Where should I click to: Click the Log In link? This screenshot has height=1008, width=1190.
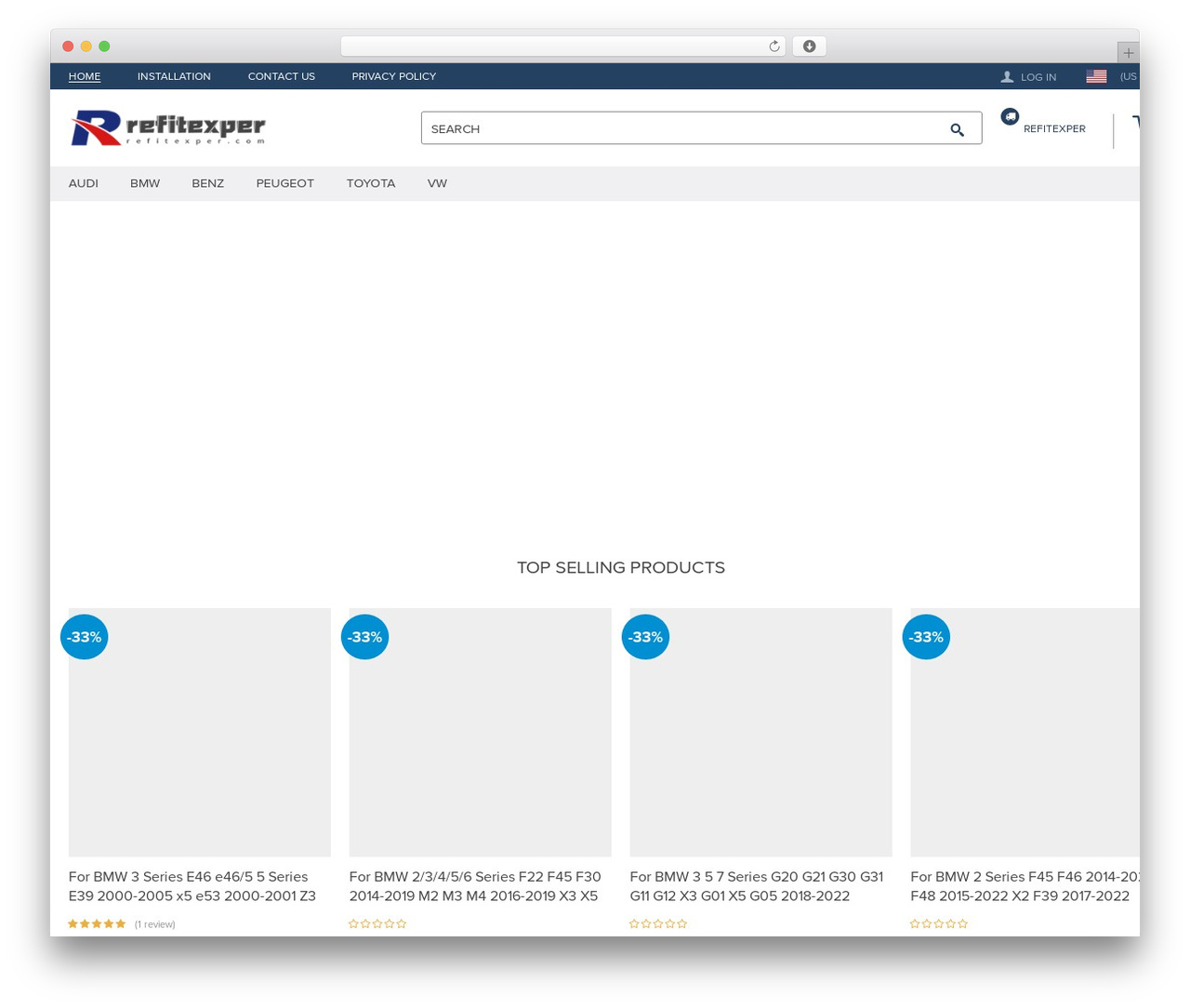[1038, 77]
